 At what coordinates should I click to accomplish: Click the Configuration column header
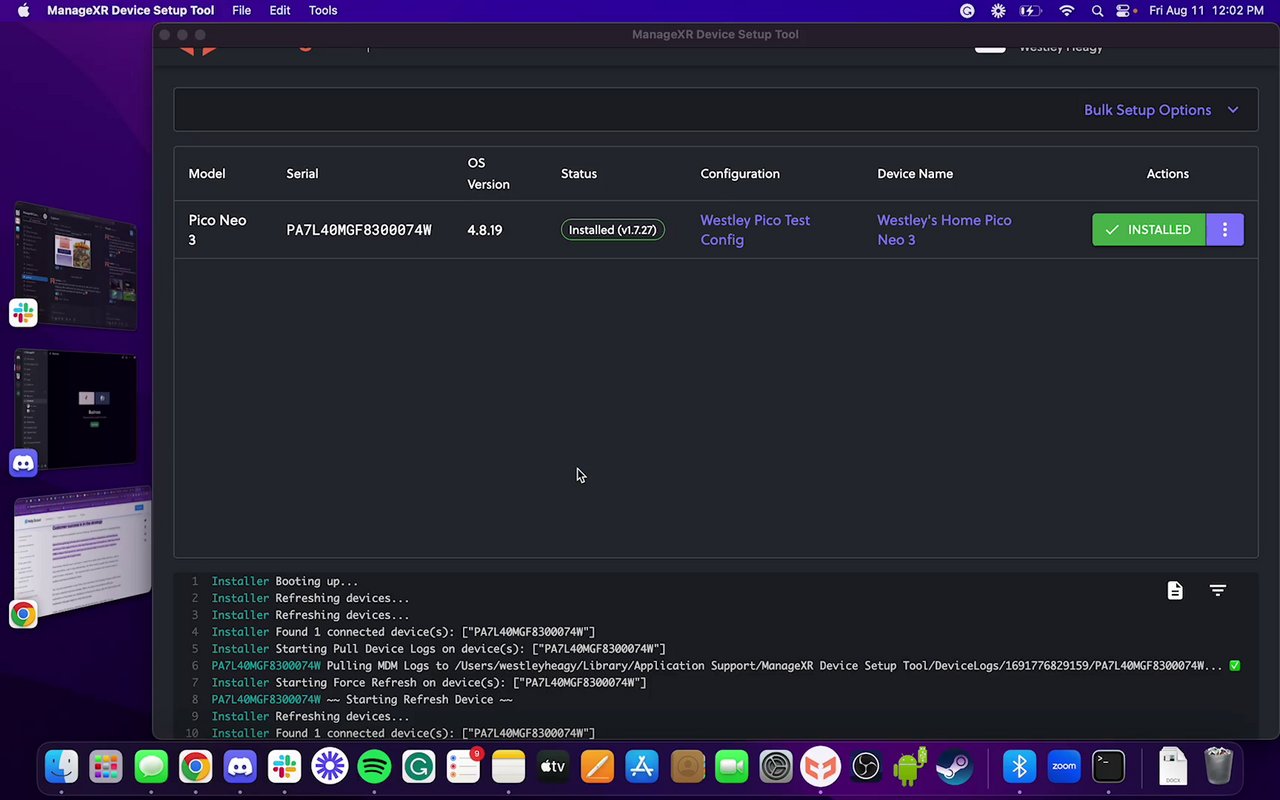(x=740, y=174)
